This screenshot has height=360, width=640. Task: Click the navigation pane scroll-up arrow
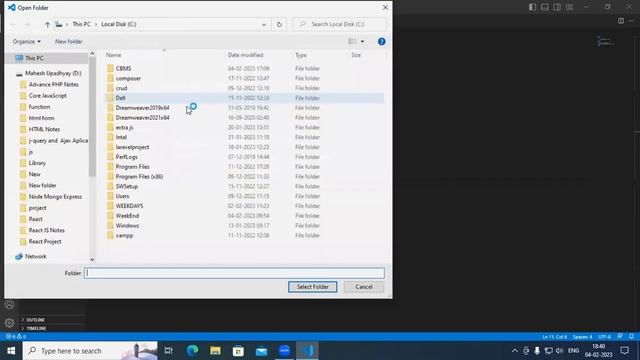tap(92, 54)
